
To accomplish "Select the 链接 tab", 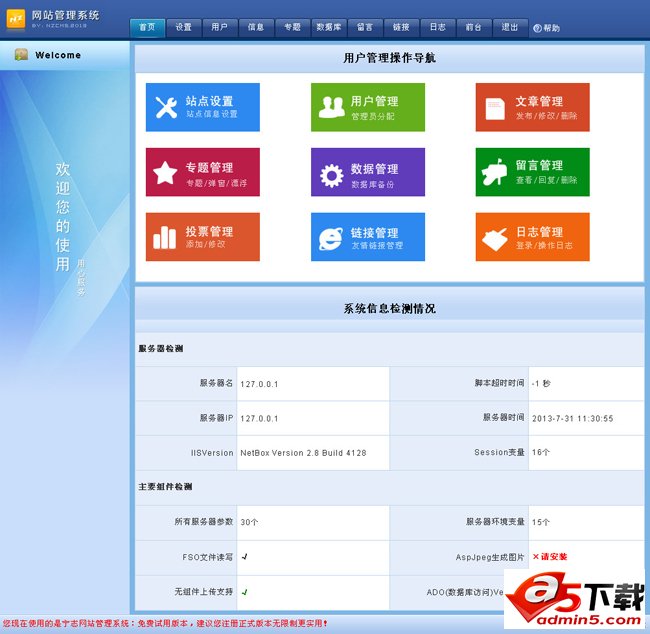I will [401, 27].
